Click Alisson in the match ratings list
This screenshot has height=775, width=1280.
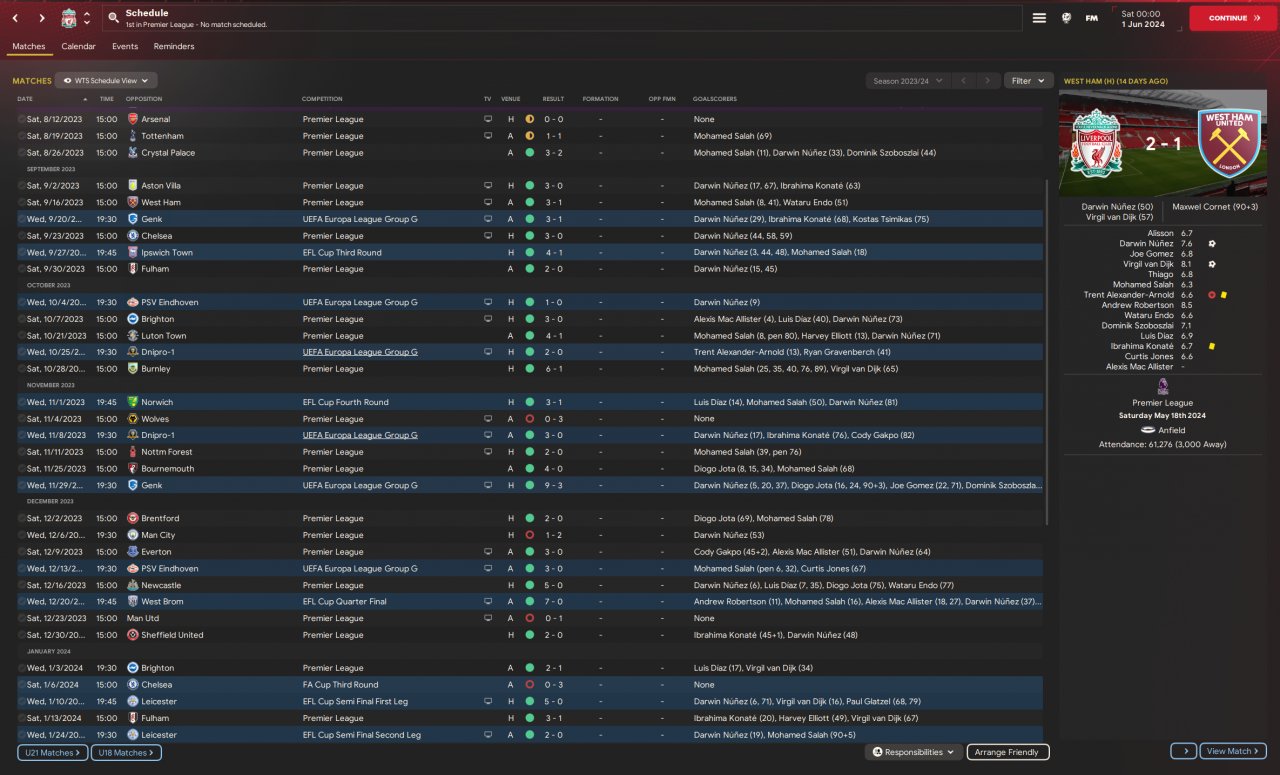coord(1160,233)
